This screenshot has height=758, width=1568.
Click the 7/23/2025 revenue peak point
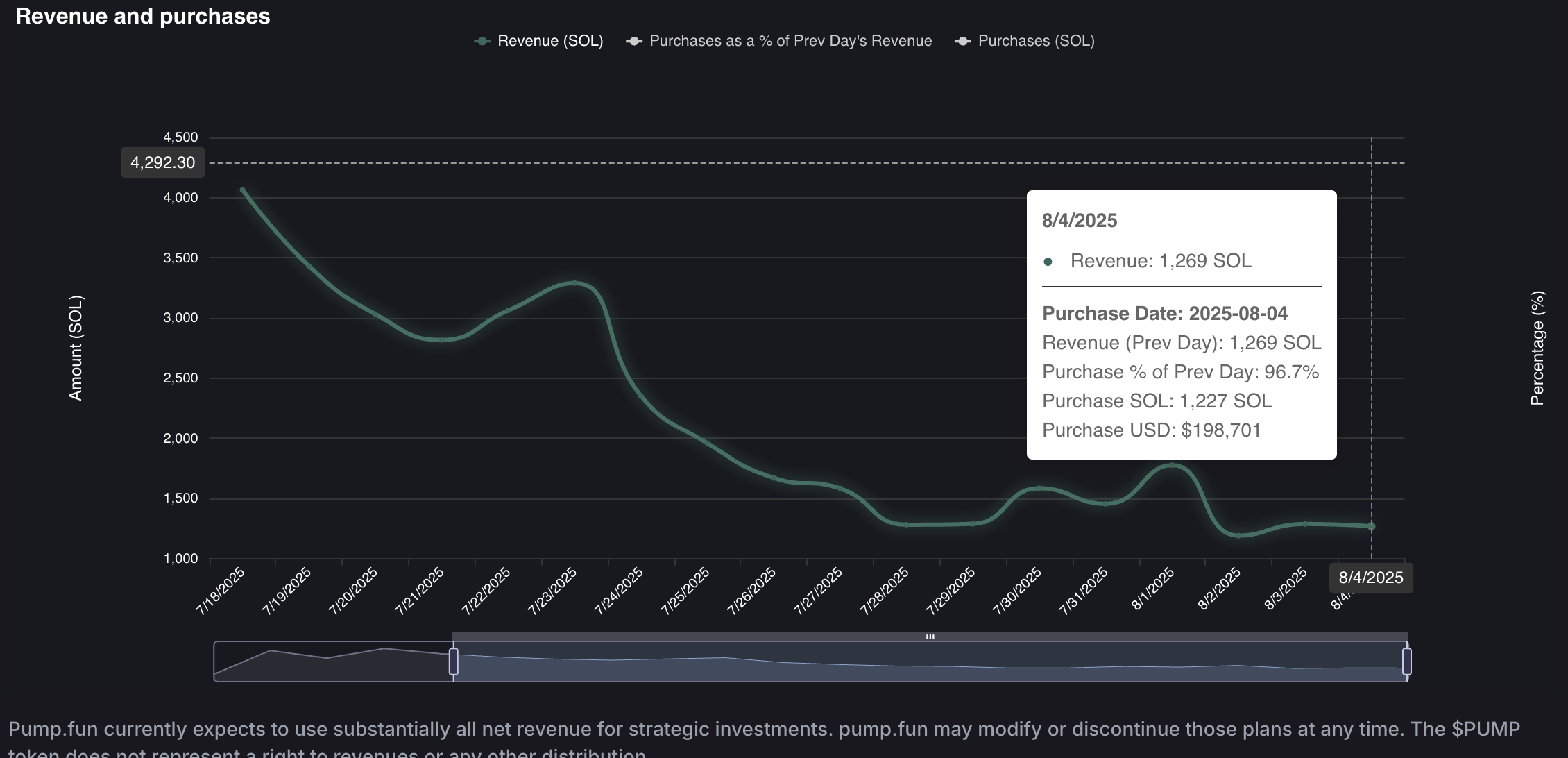point(574,283)
